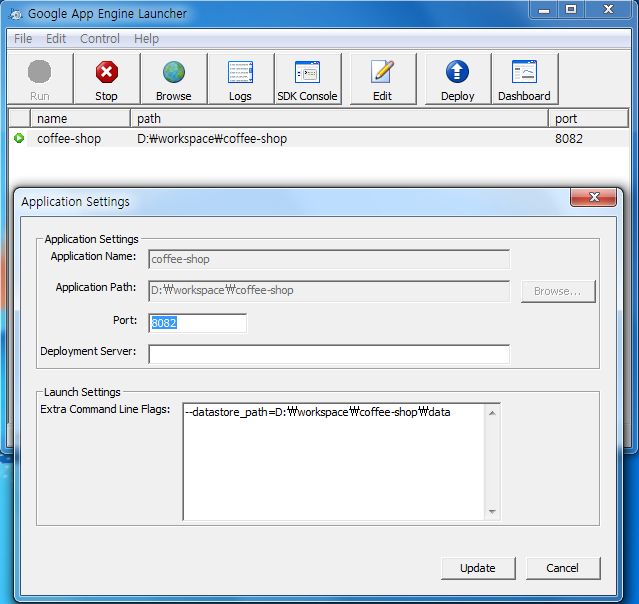Open the Help menu

point(146,39)
